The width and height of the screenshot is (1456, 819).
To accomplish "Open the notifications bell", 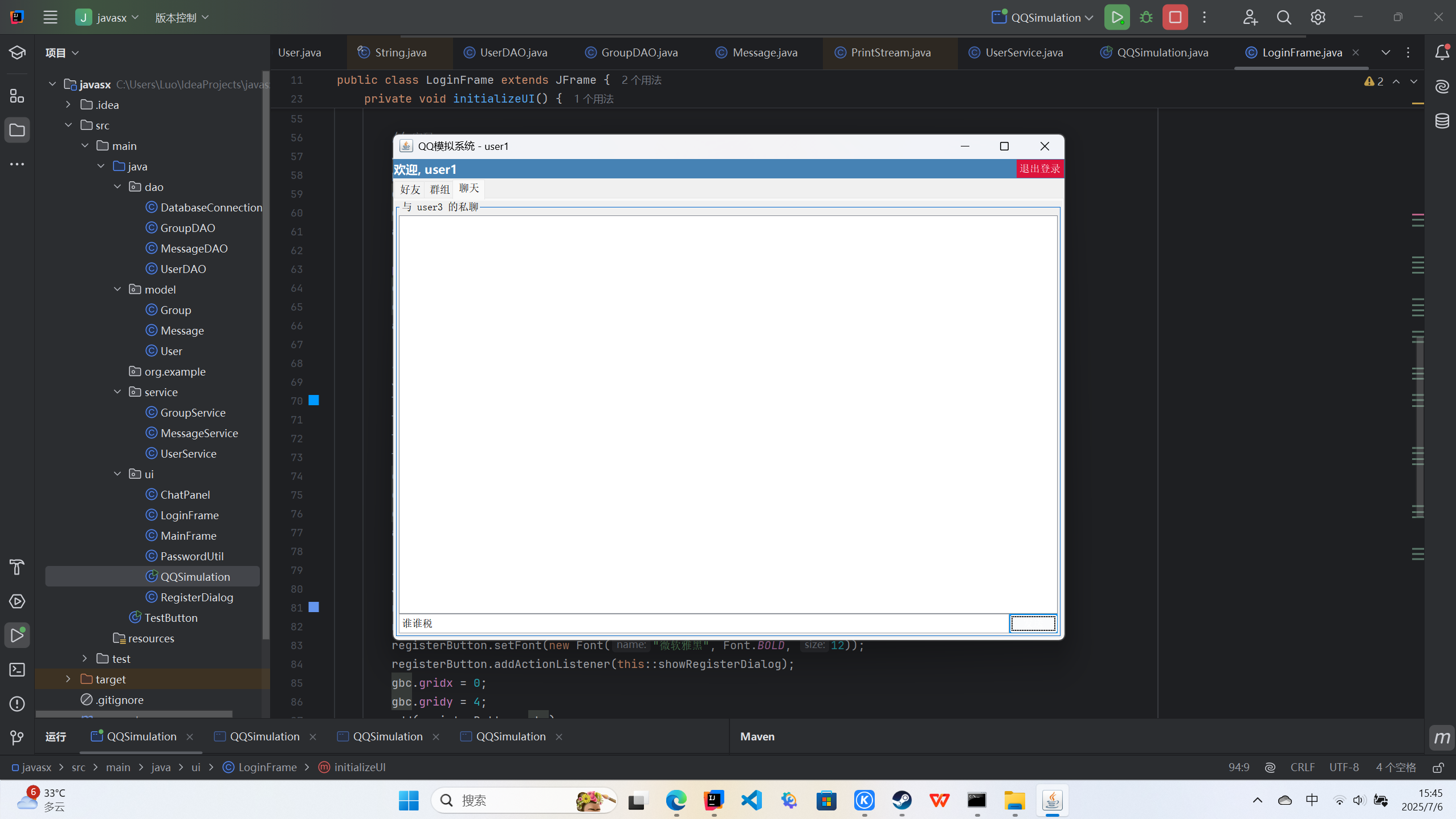I will 1442,52.
